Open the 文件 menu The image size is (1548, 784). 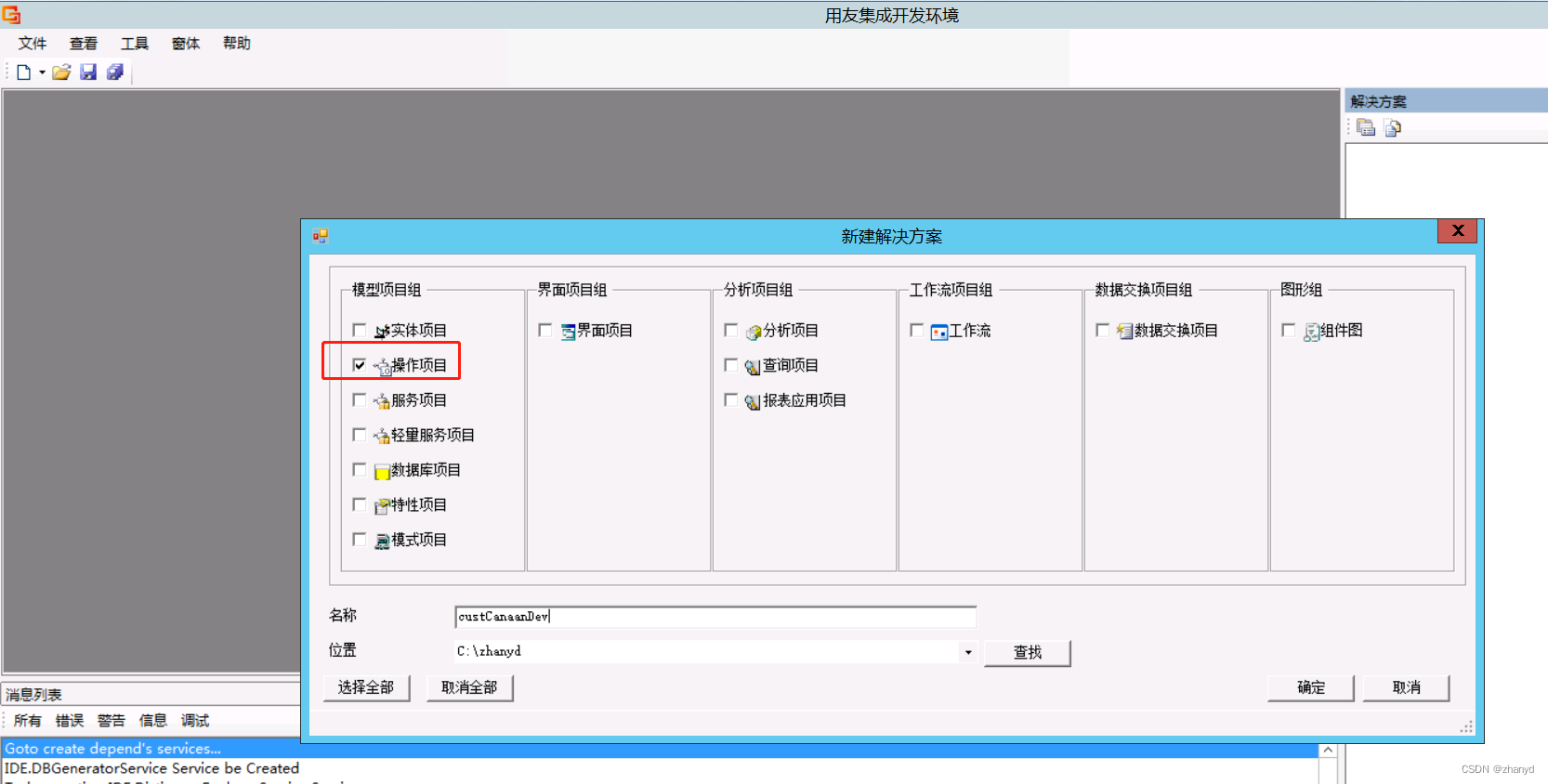tap(33, 44)
